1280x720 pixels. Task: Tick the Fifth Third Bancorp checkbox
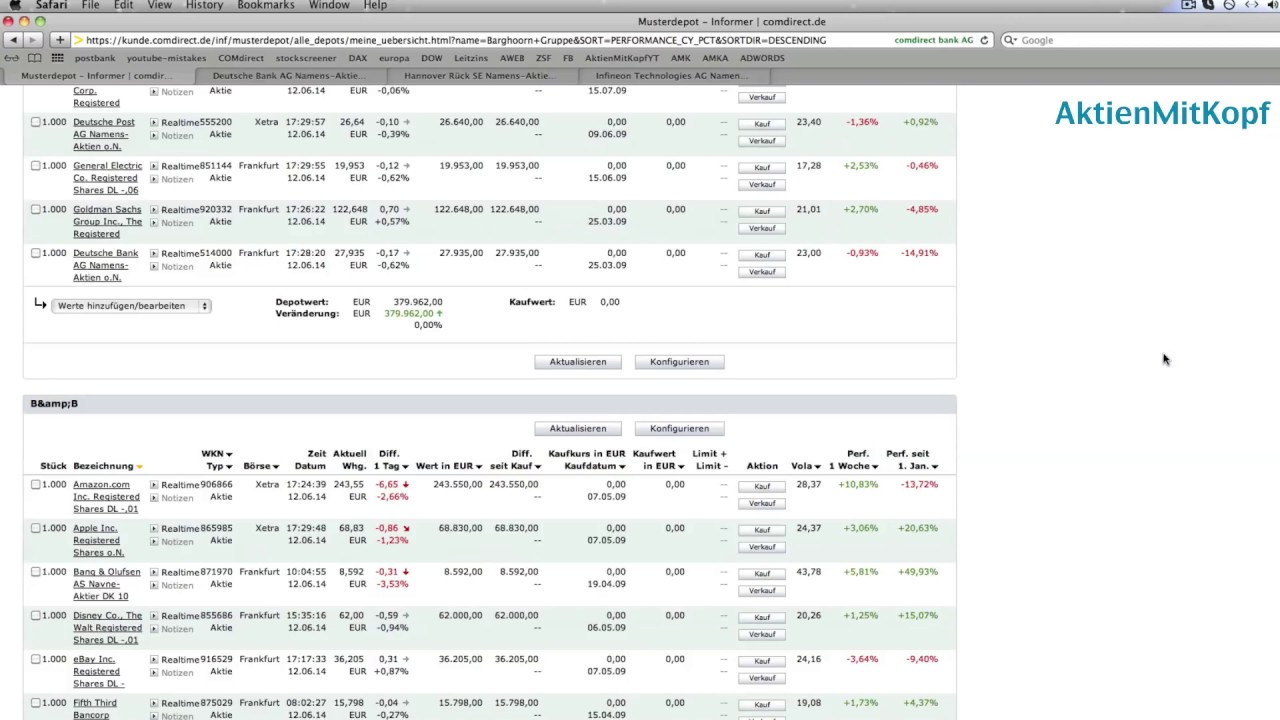[36, 704]
